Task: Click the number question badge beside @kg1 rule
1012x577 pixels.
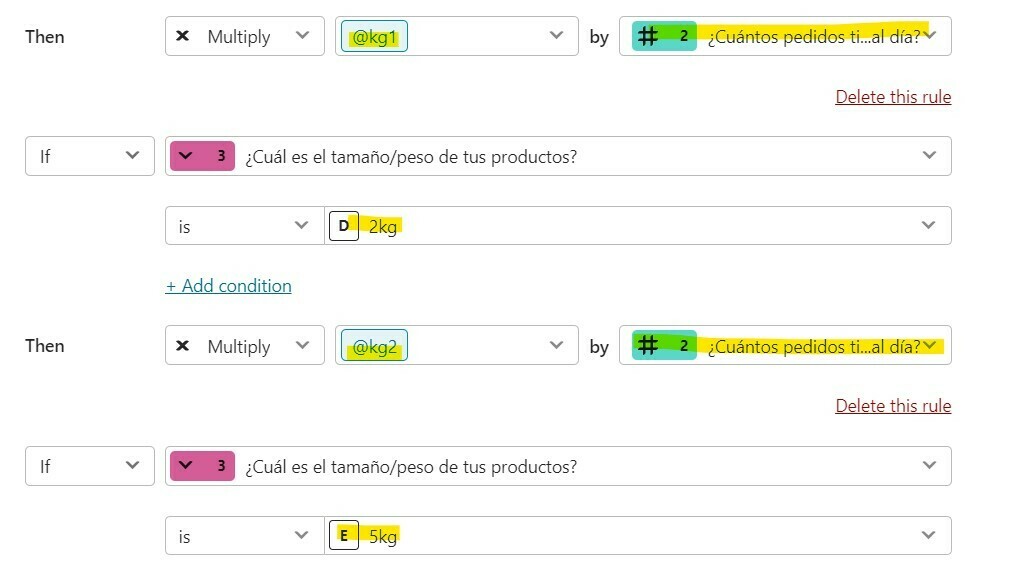Action: coord(664,36)
